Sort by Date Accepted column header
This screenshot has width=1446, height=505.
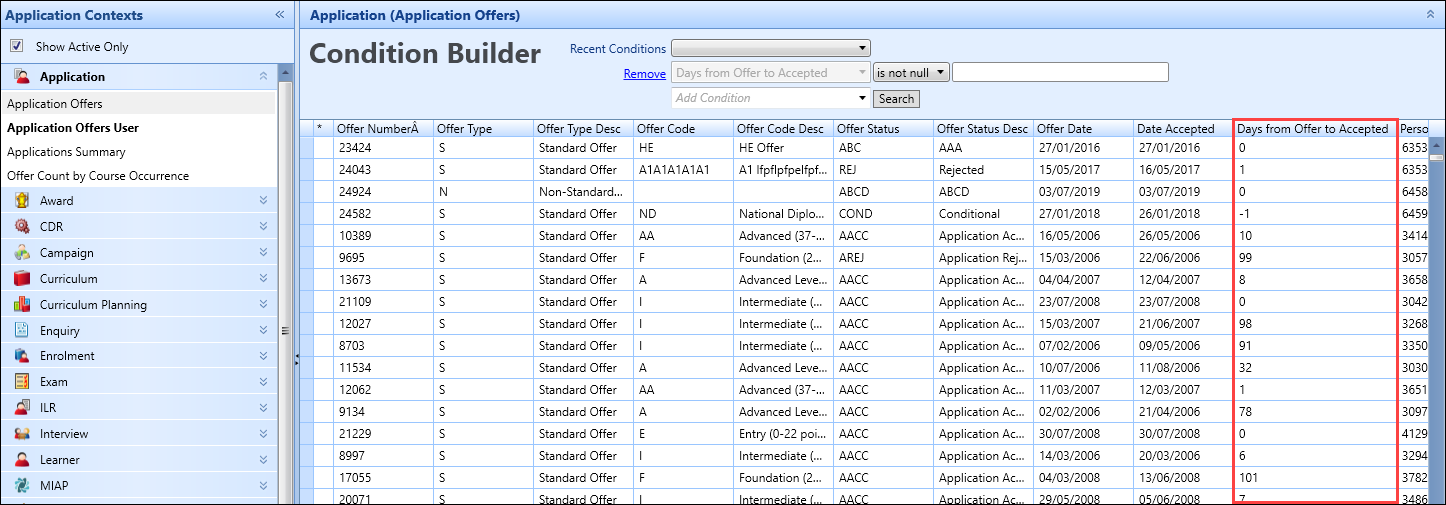[x=1183, y=128]
